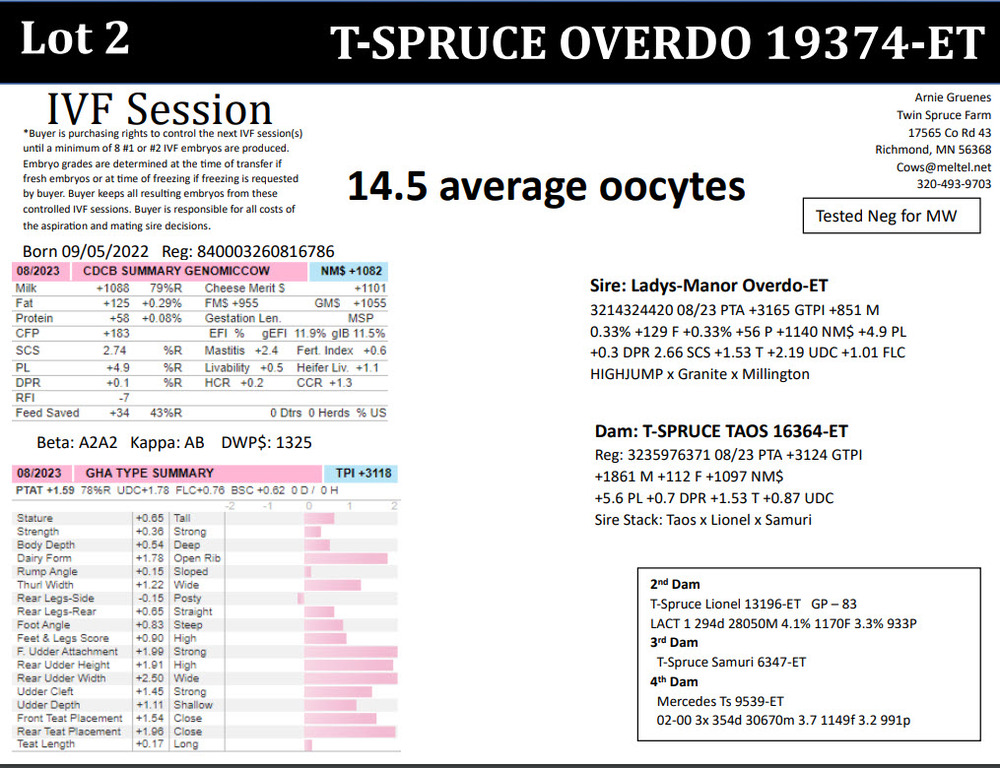Image resolution: width=1000 pixels, height=768 pixels.
Task: Click the Twin Spruce Farm name
Action: point(943,115)
